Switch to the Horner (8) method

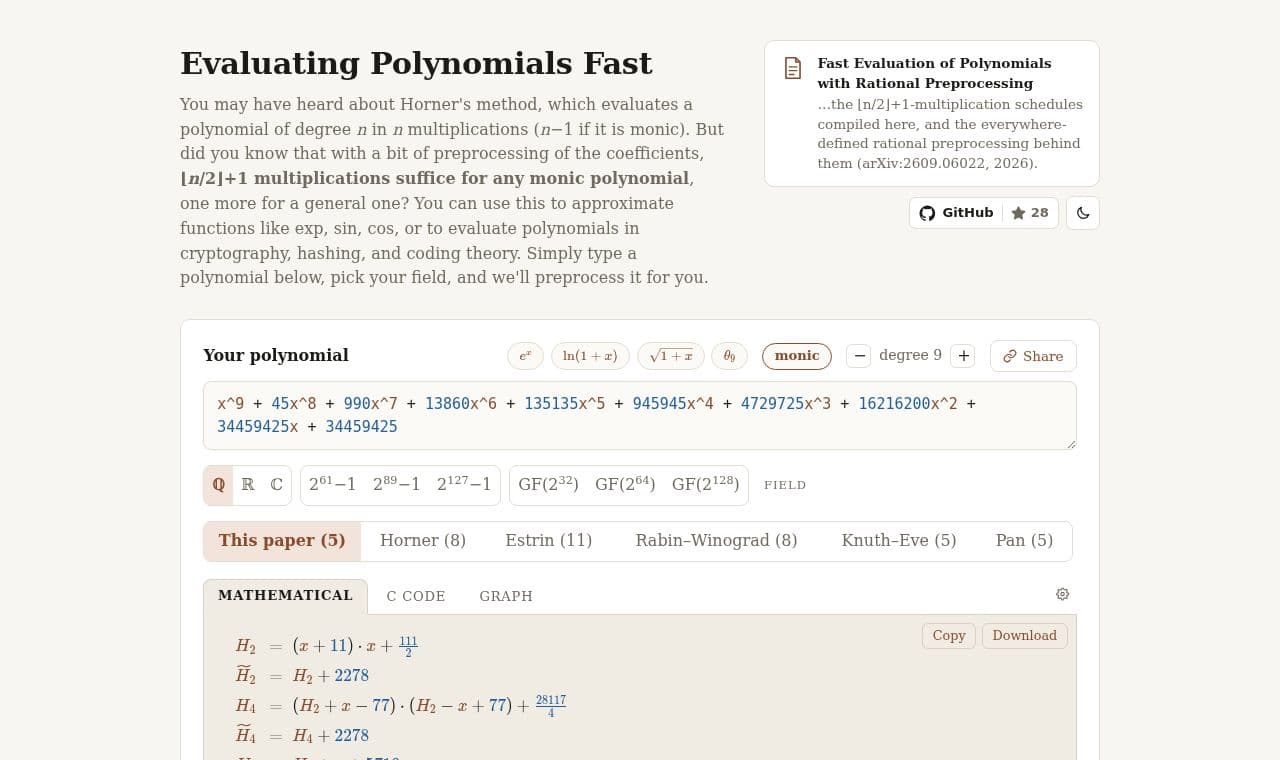coord(423,541)
